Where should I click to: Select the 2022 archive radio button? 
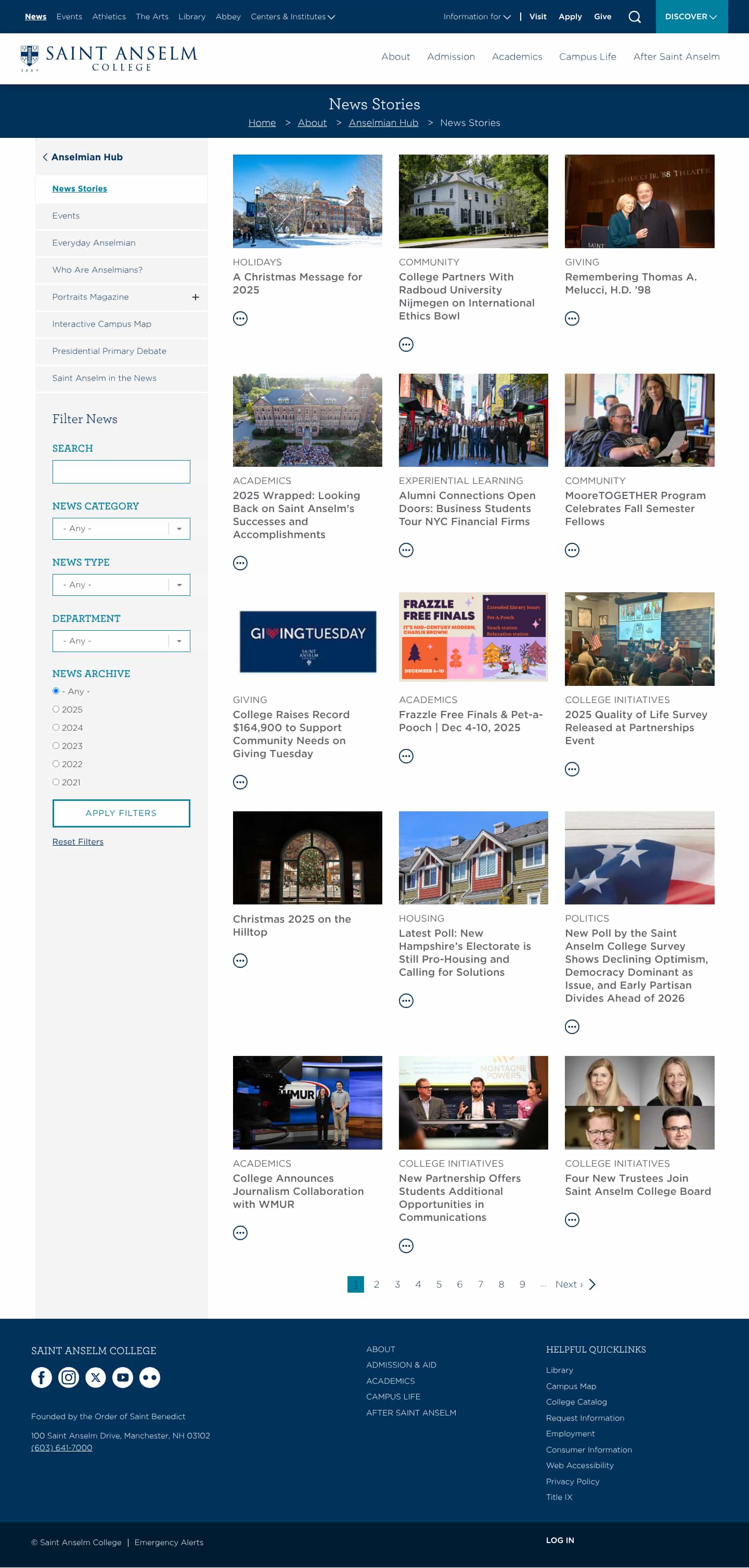coord(55,764)
